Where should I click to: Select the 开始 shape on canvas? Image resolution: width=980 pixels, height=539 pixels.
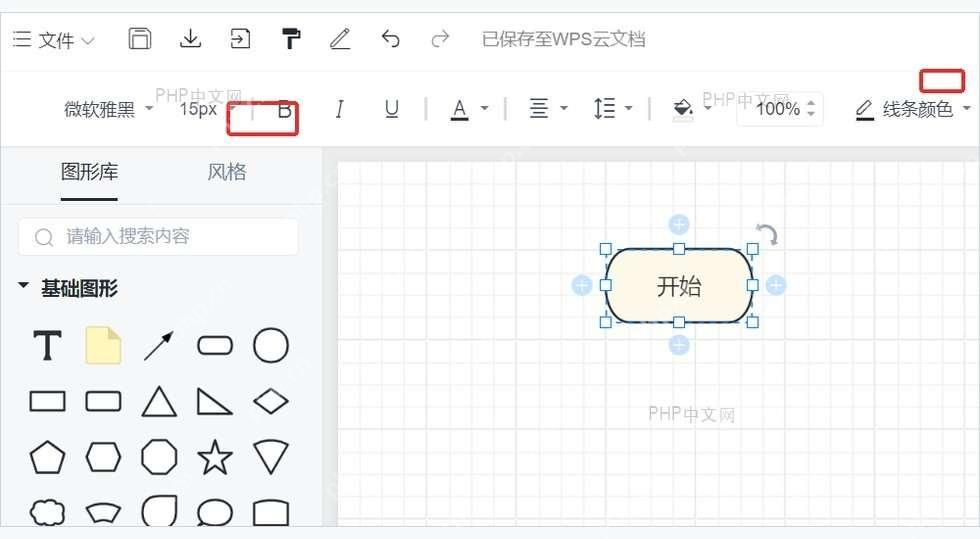pos(679,286)
